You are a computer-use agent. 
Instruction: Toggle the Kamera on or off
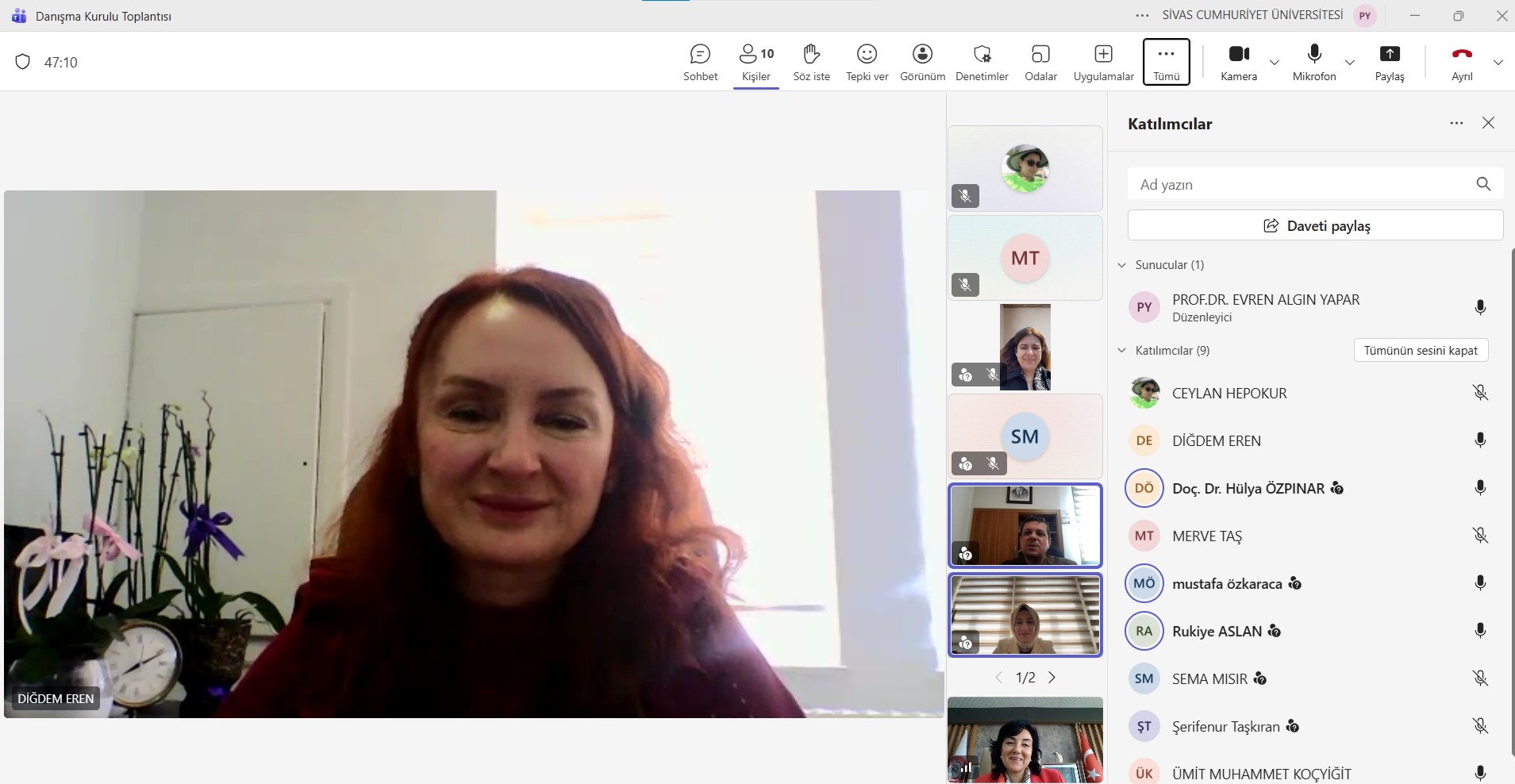[1238, 62]
